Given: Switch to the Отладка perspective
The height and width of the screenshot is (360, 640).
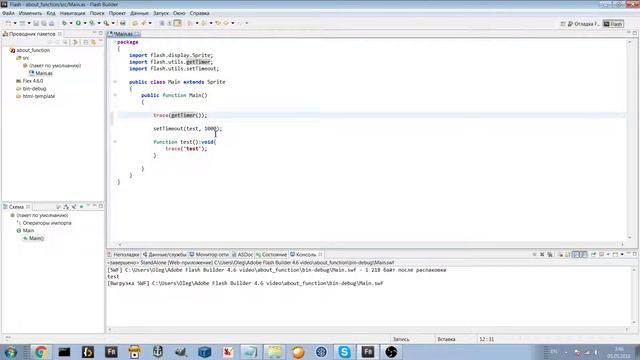Looking at the screenshot, I should pos(584,24).
